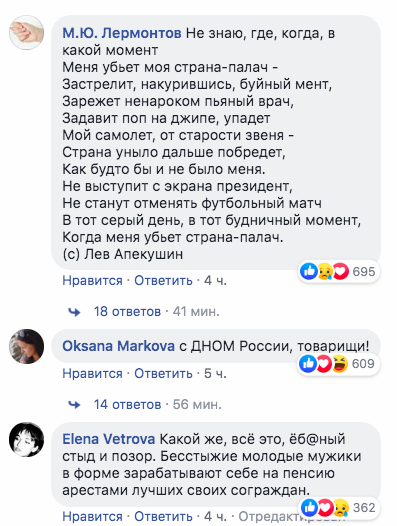
Task: Reply to М.Ю. Лермонтов using Ответить
Action: 163,280
